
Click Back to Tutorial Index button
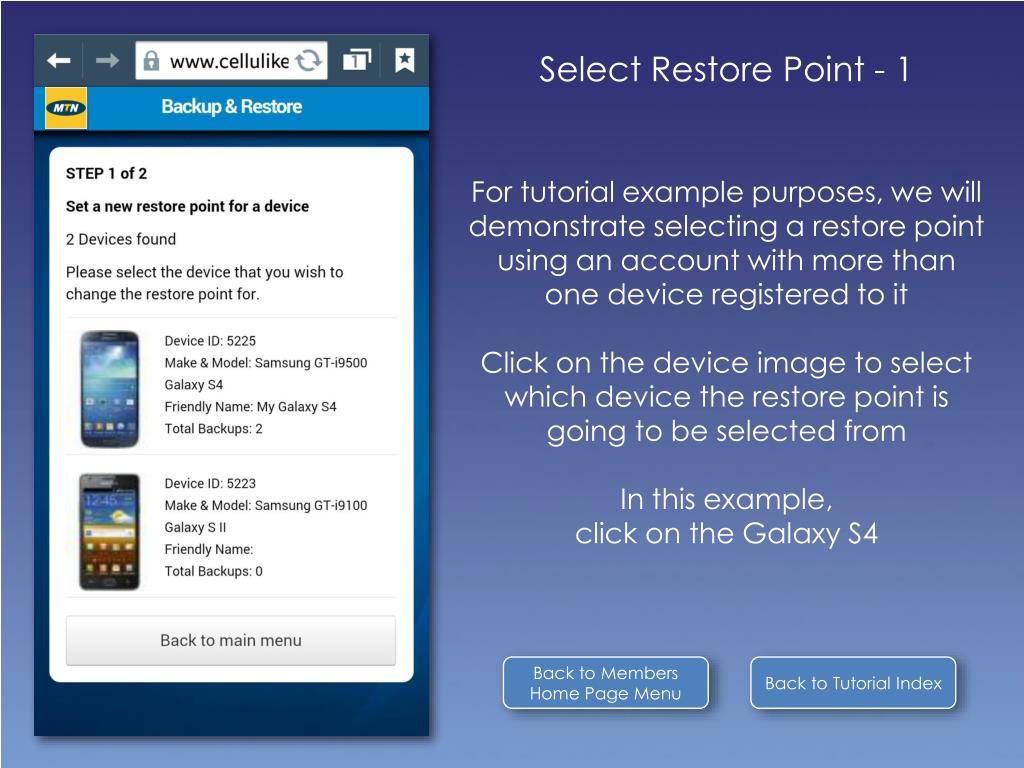853,683
